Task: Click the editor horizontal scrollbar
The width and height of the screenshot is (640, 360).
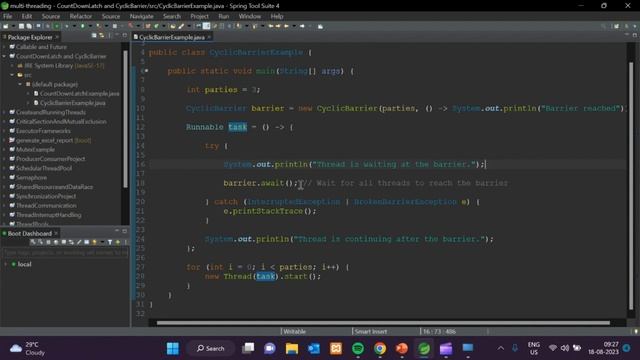Action: pos(383,323)
